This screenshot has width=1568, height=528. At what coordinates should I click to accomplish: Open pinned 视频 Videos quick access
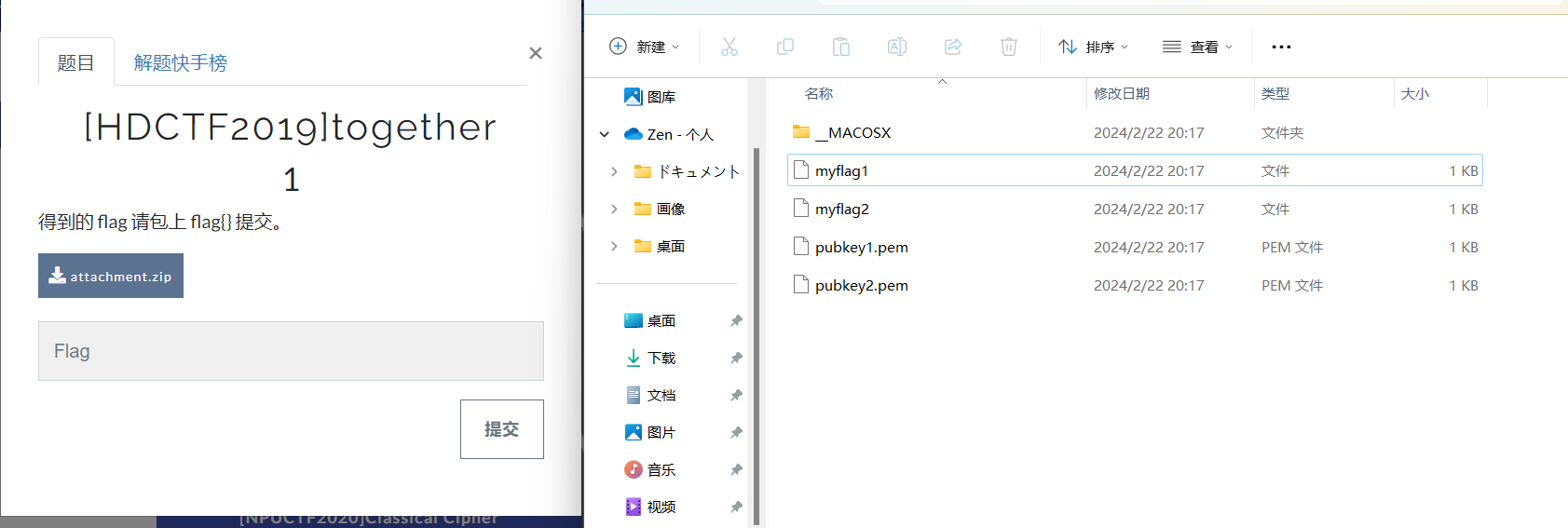pyautogui.click(x=650, y=507)
